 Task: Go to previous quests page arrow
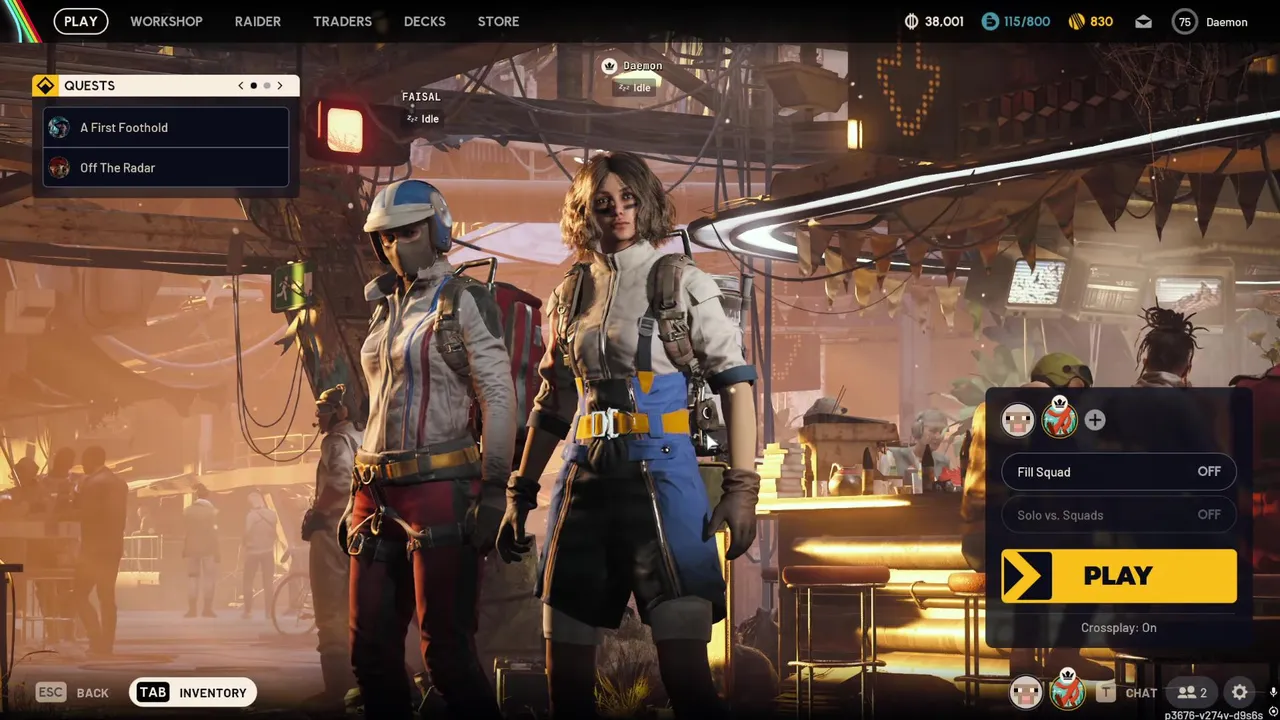click(240, 86)
